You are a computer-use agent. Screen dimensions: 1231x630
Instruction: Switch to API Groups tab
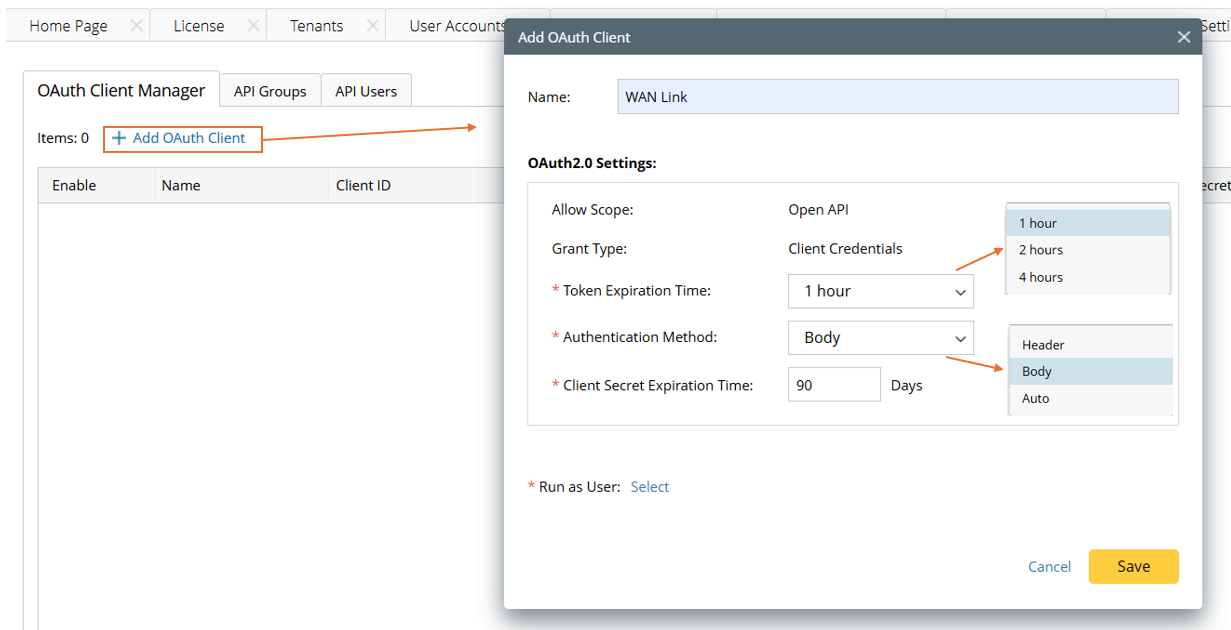pos(270,91)
